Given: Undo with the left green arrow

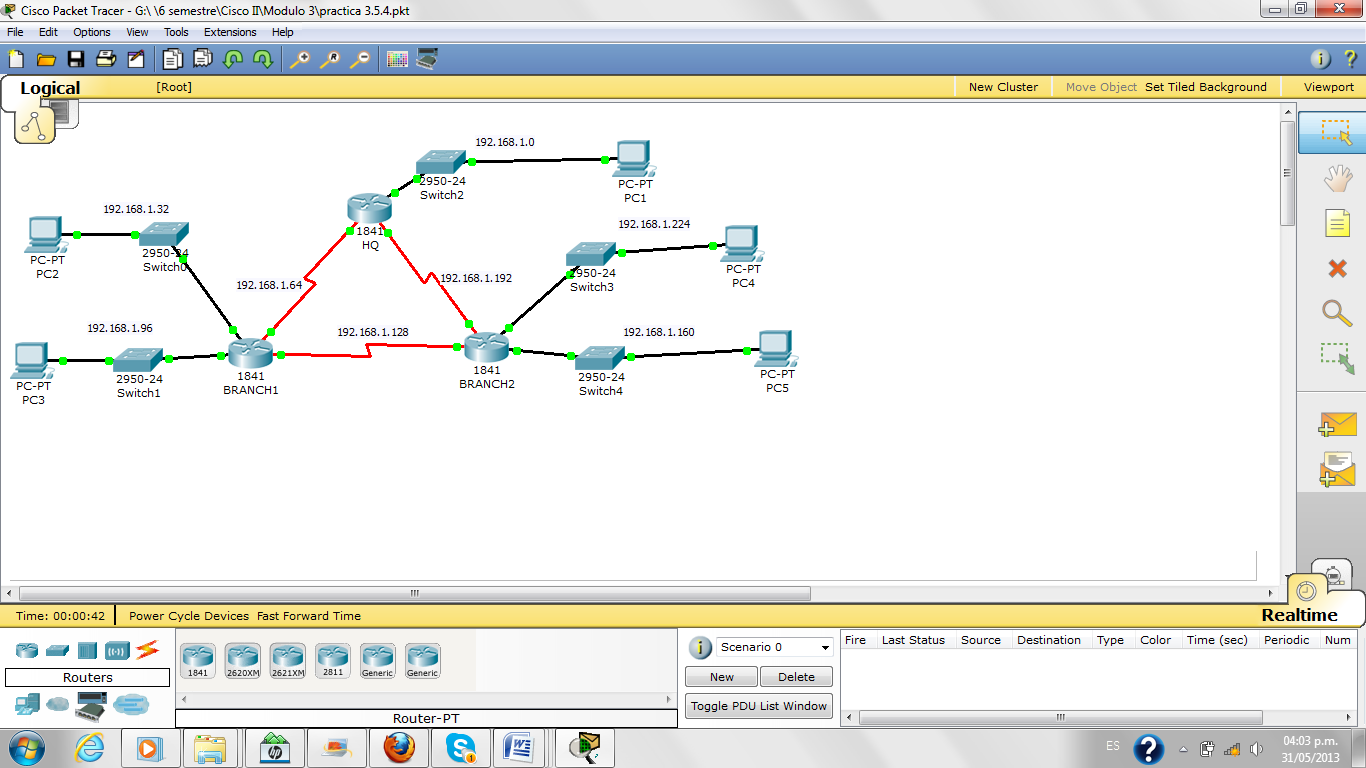Looking at the screenshot, I should click(233, 59).
